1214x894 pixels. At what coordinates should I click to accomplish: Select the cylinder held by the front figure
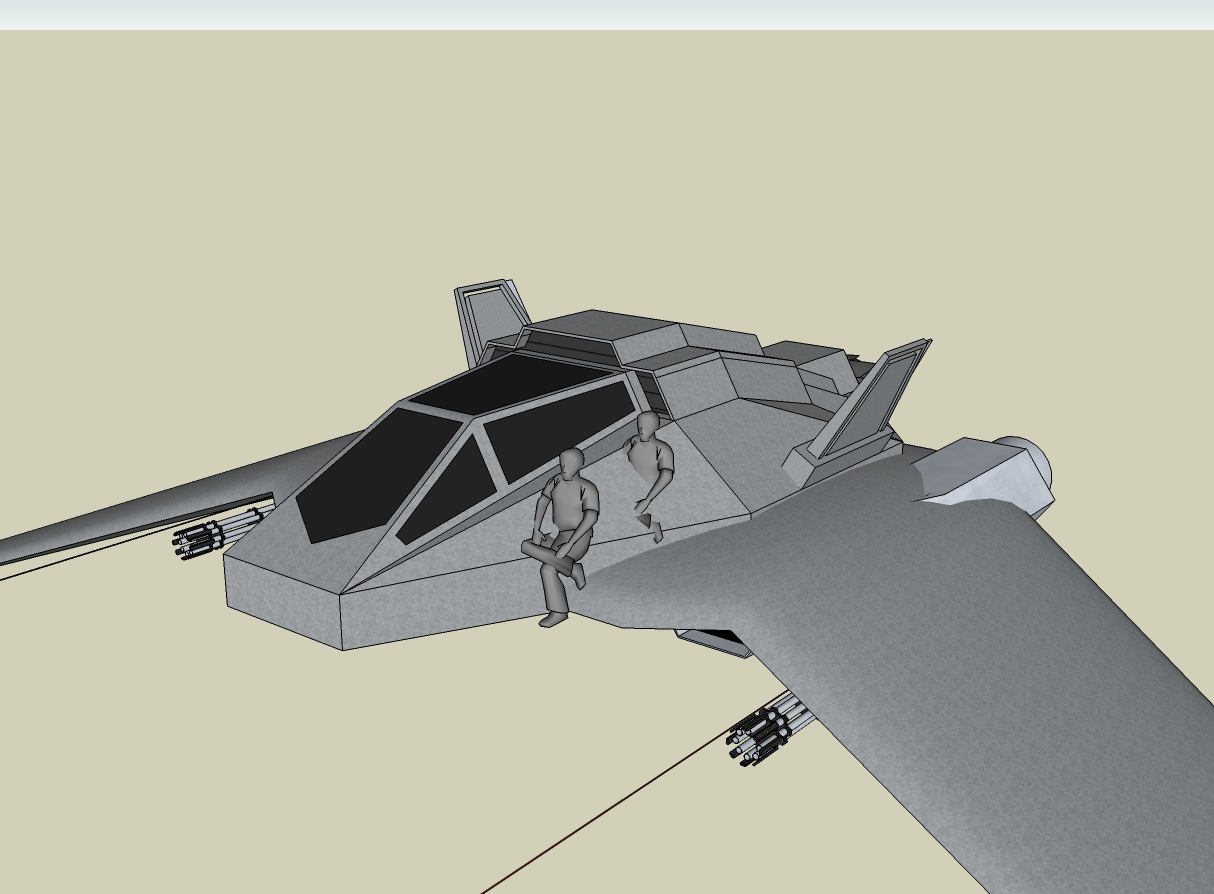pyautogui.click(x=551, y=553)
